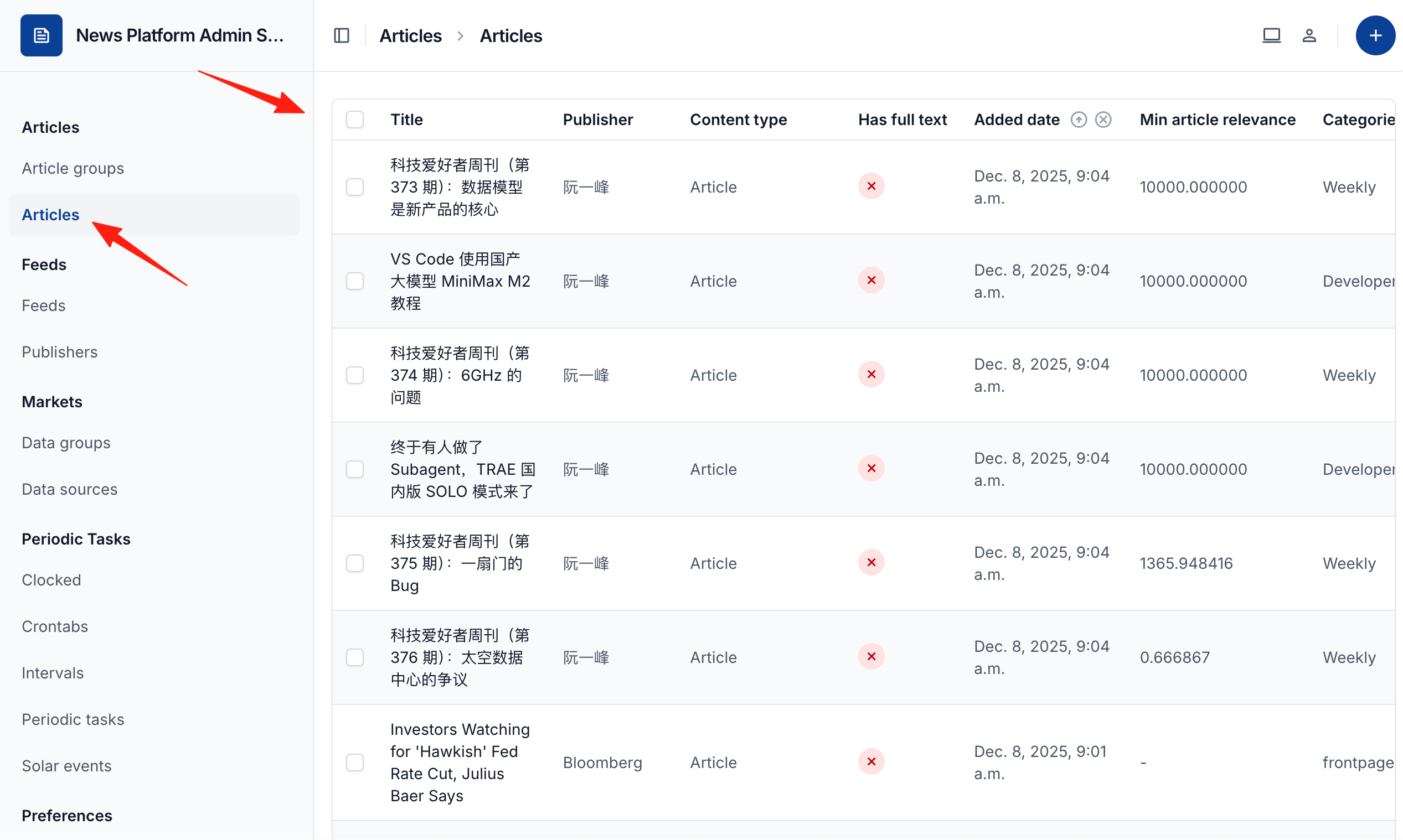The width and height of the screenshot is (1403, 840).
Task: Select the highlighted Articles sidebar item
Action: tap(153, 215)
